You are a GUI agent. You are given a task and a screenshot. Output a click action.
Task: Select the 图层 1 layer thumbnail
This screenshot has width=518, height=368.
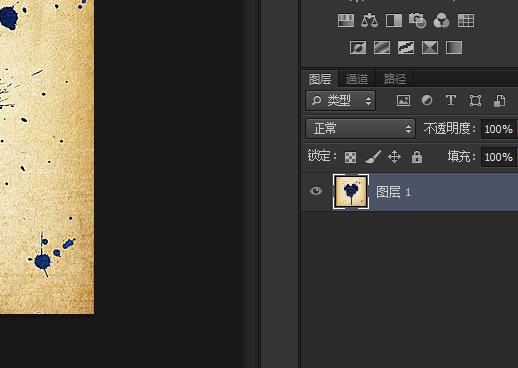351,192
